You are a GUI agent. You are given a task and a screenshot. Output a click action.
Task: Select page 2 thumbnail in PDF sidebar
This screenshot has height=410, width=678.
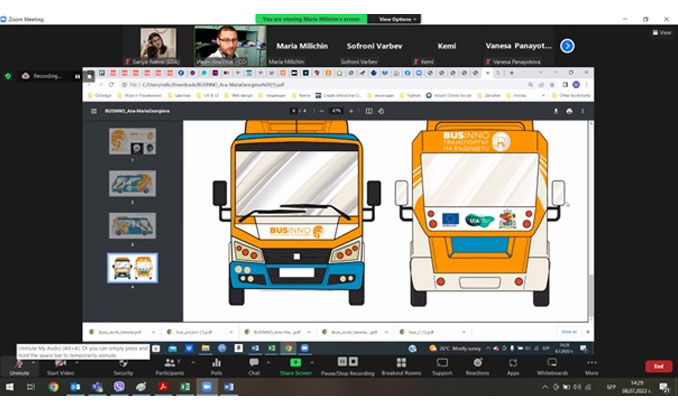[x=132, y=183]
